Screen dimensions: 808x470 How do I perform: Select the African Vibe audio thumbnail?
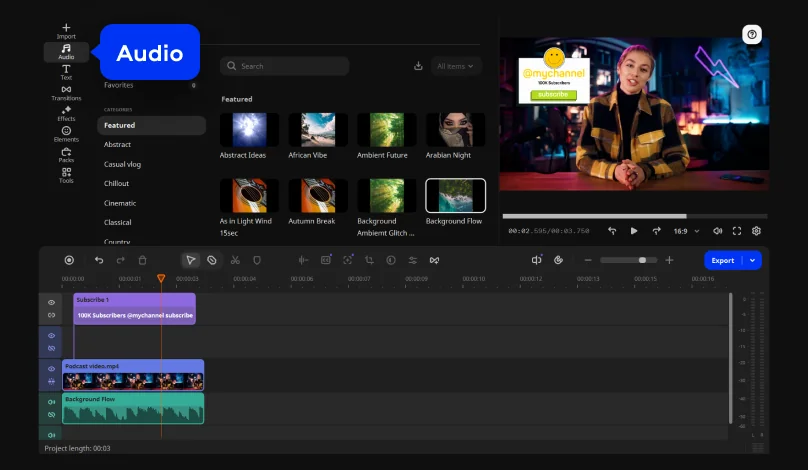tap(318, 130)
